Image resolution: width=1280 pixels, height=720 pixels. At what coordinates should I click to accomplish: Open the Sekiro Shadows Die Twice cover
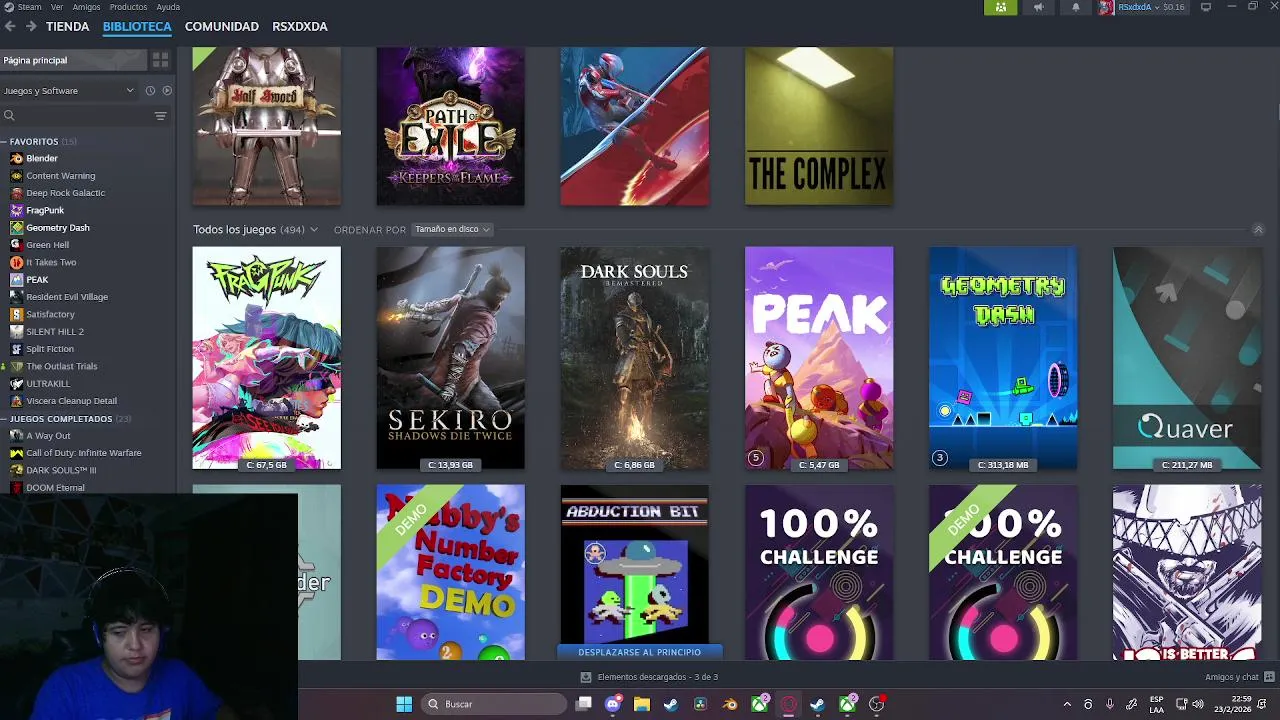[450, 358]
